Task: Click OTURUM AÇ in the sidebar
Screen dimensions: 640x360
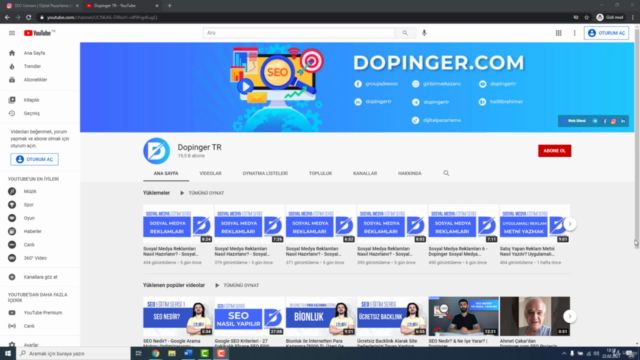Action: click(34, 160)
